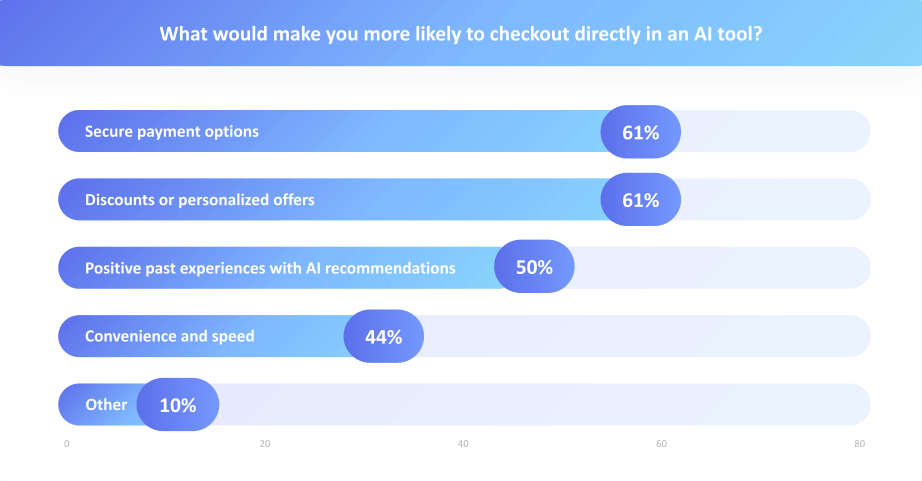The height and width of the screenshot is (481, 922).
Task: Click the 44% percentage badge
Action: pos(383,337)
